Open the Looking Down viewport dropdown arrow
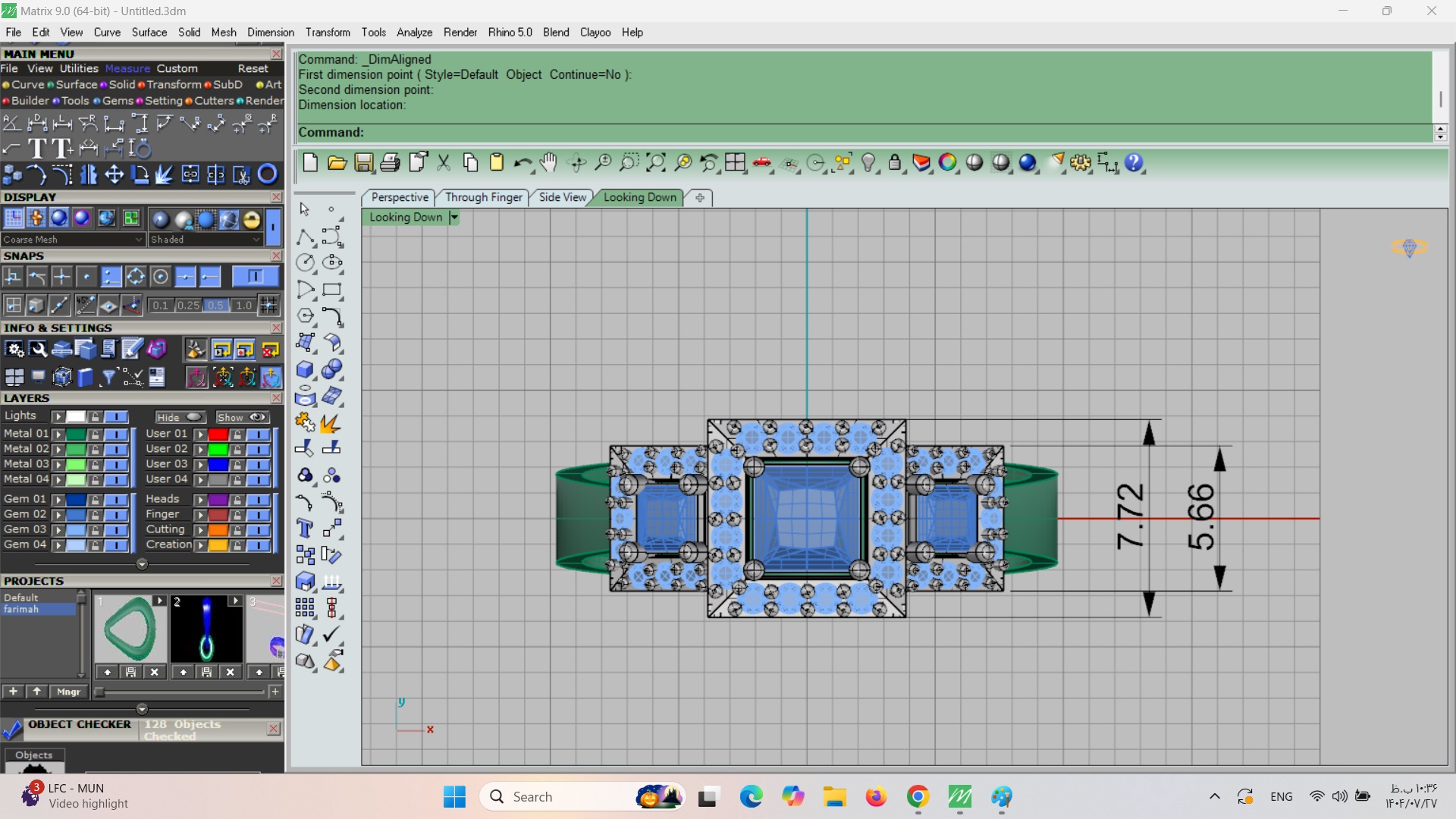 point(454,218)
